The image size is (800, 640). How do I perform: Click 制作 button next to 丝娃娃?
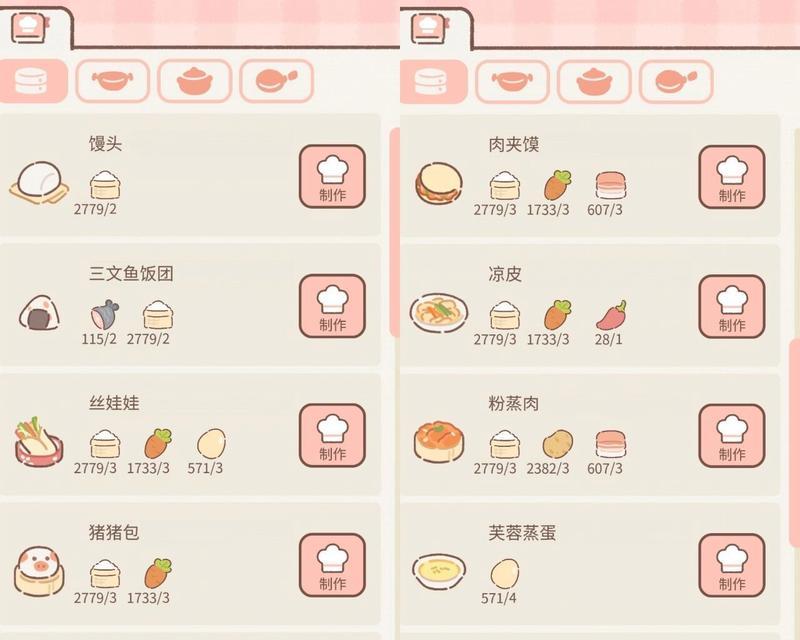coord(332,435)
